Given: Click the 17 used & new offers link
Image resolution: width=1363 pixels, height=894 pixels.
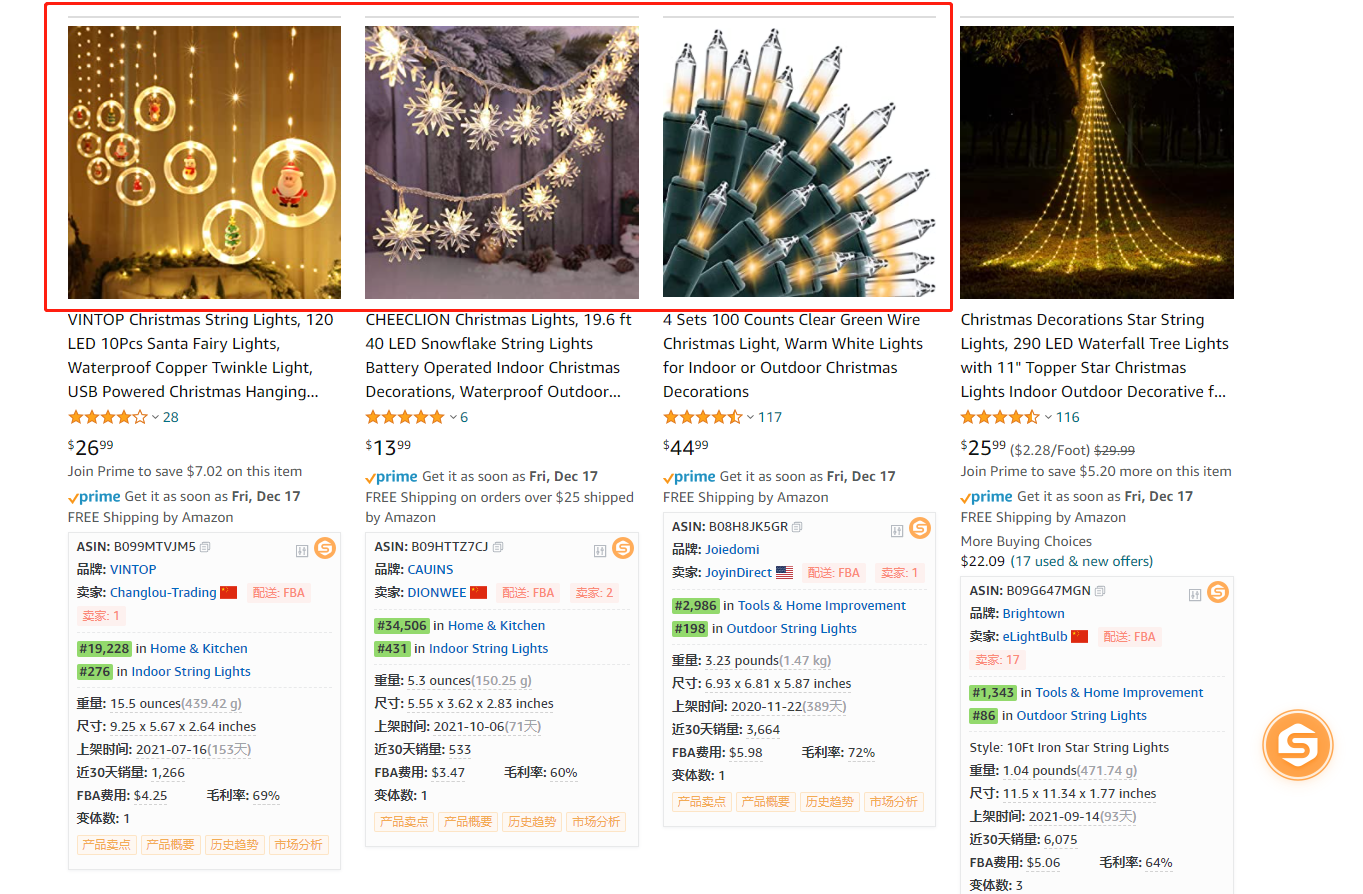Looking at the screenshot, I should 1082,562.
